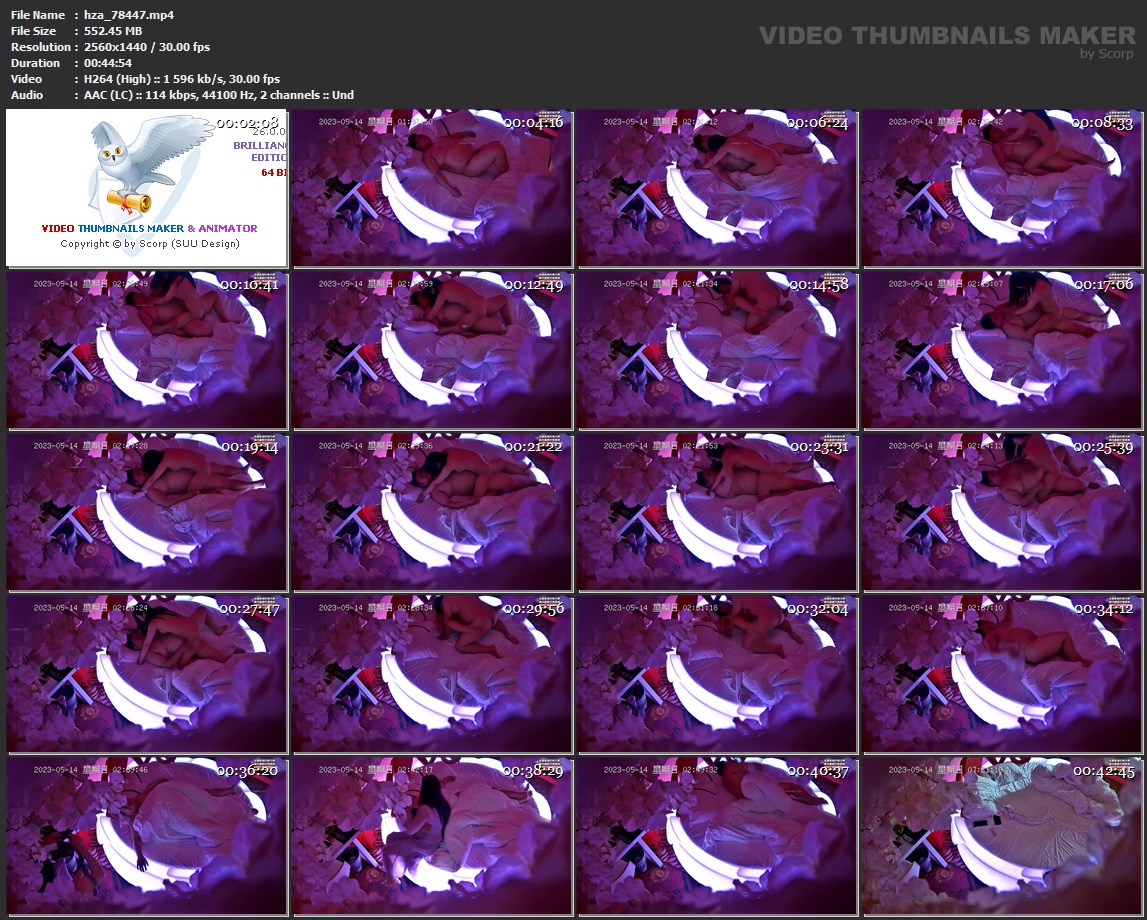Open the thumbnail marked 00:12:49
This screenshot has width=1147, height=920.
[432, 350]
